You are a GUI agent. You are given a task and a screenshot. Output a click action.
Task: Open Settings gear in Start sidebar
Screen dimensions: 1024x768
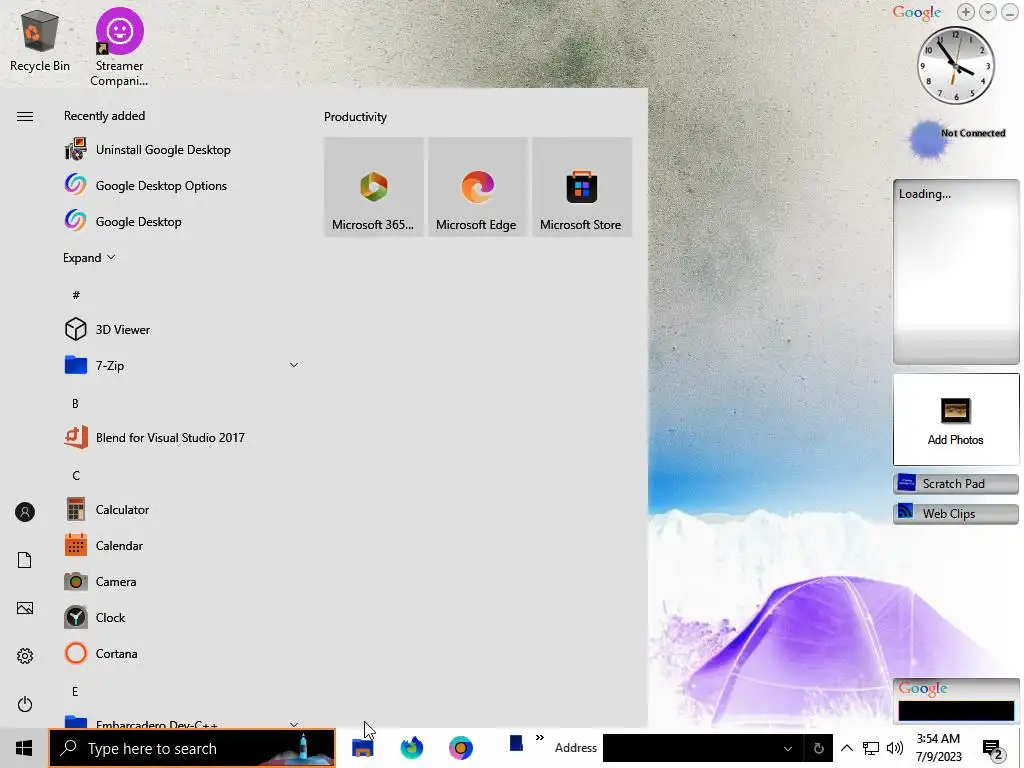pos(25,656)
